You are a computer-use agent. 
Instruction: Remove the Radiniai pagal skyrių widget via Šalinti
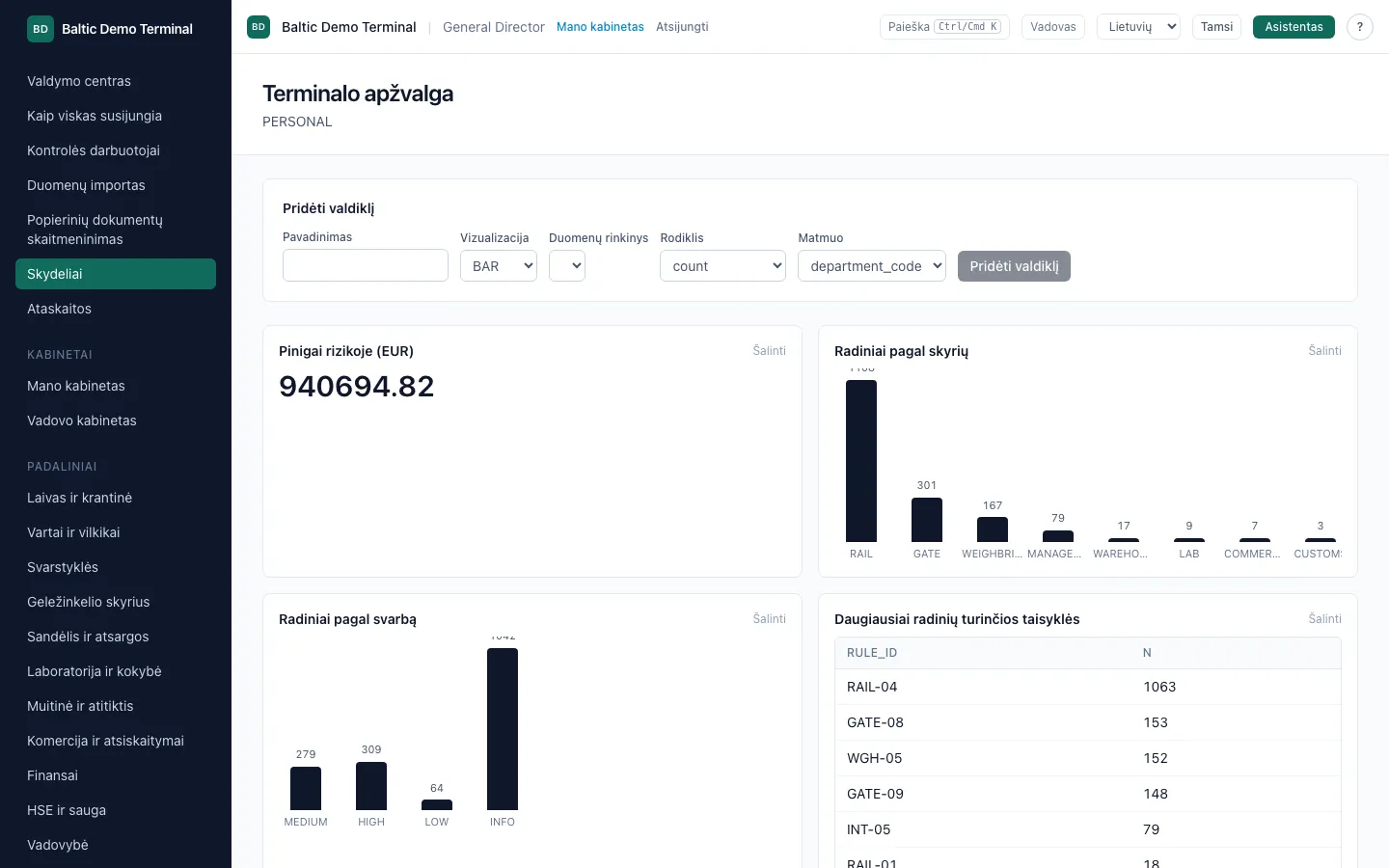click(1325, 351)
